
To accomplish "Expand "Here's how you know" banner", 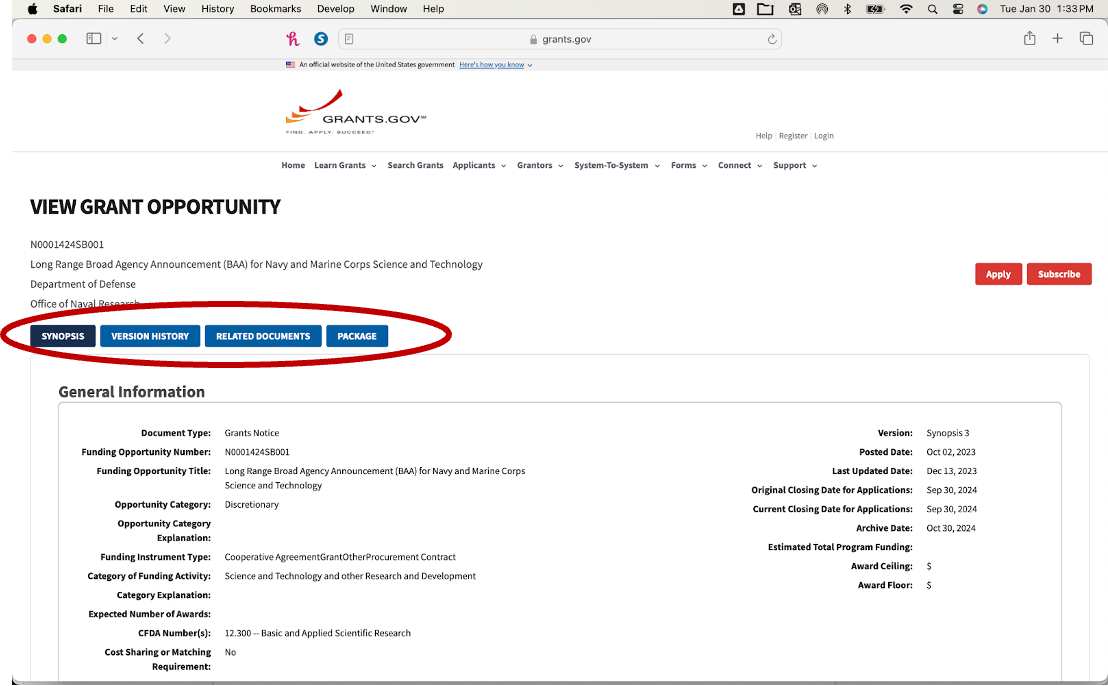I will pyautogui.click(x=495, y=64).
